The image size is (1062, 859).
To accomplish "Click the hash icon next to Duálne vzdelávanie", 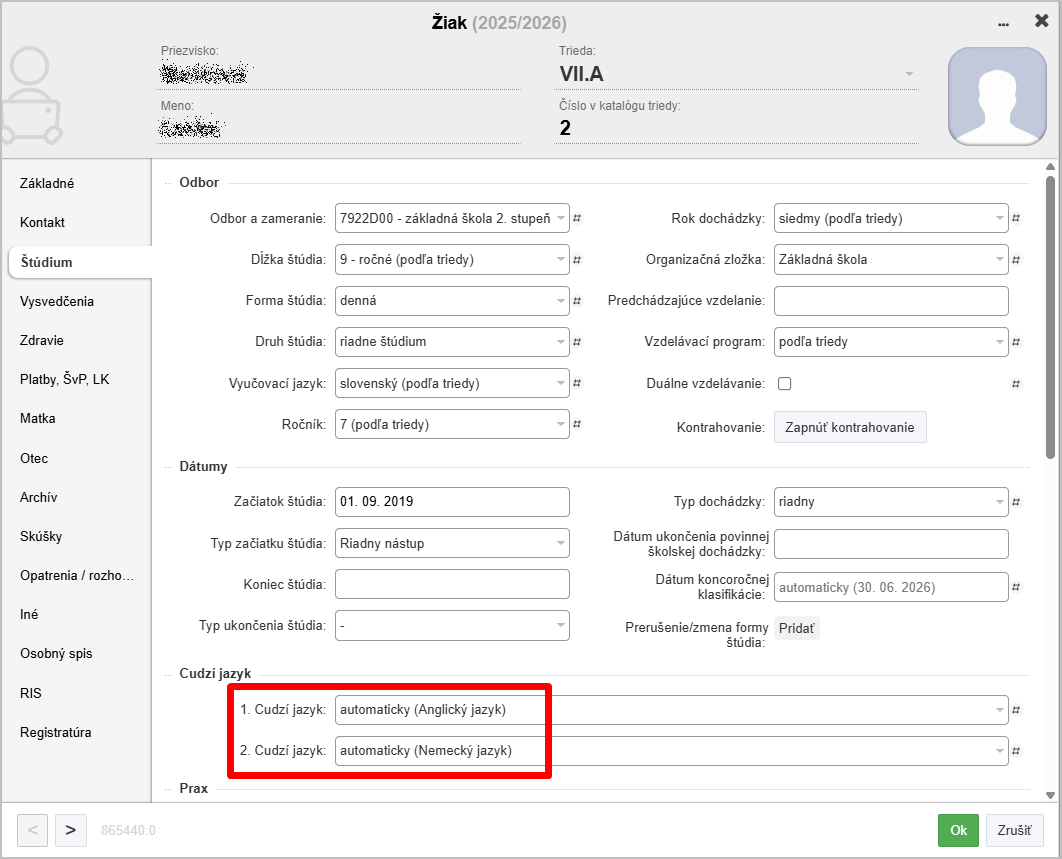I will tap(1016, 384).
